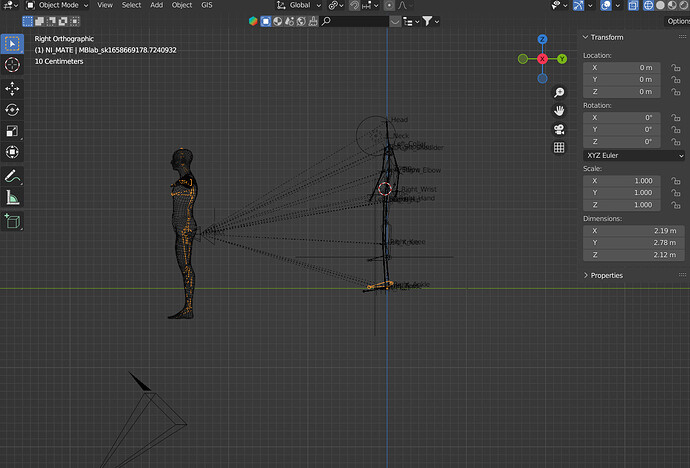Set selection mode to subtract

[x=51, y=21]
